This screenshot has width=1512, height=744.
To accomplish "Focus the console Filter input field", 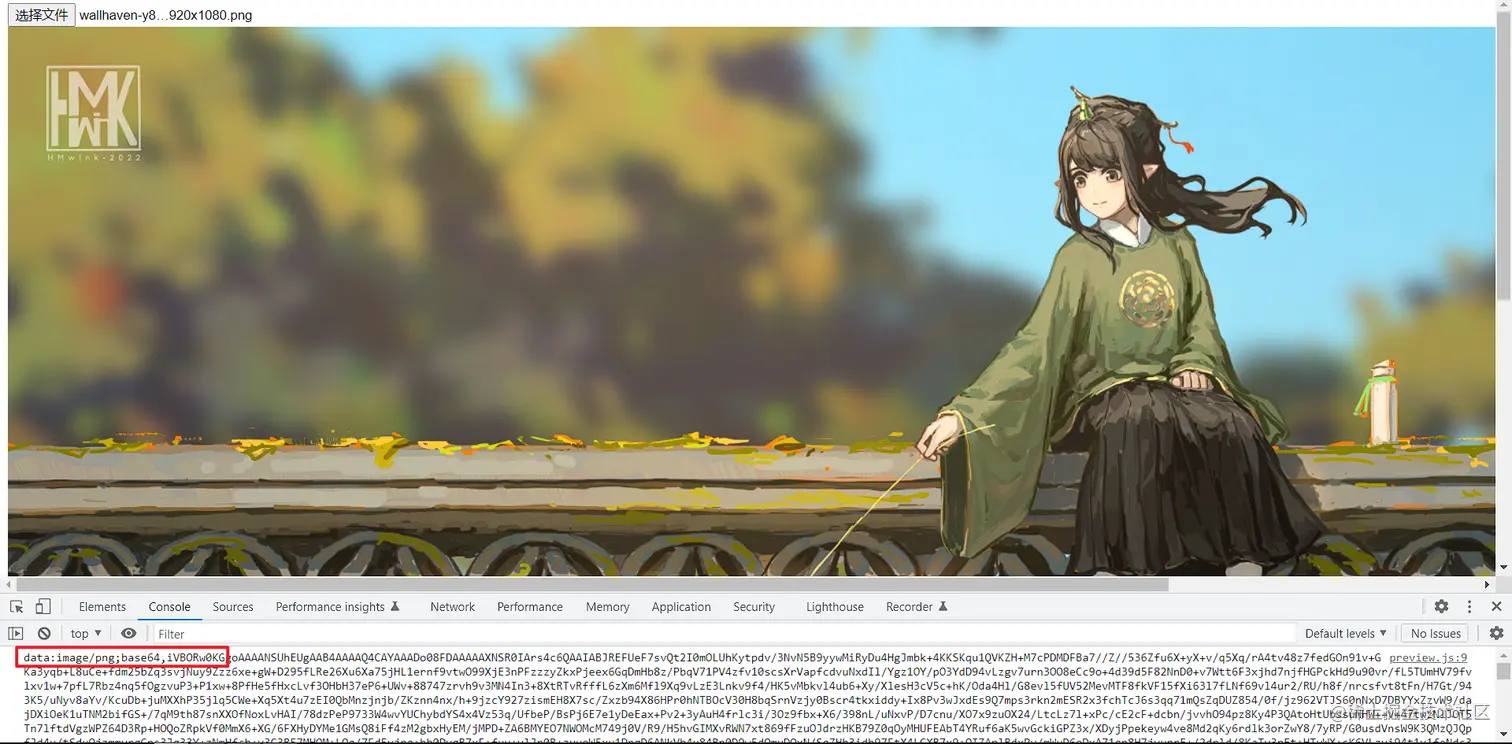I will 724,634.
